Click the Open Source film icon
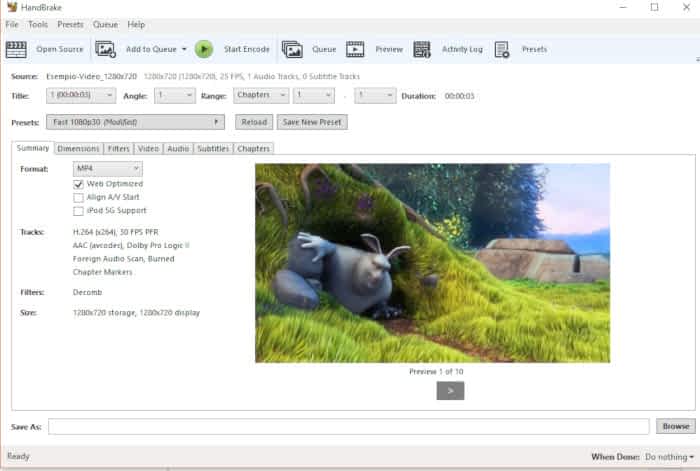The height and width of the screenshot is (471, 700). 16,49
